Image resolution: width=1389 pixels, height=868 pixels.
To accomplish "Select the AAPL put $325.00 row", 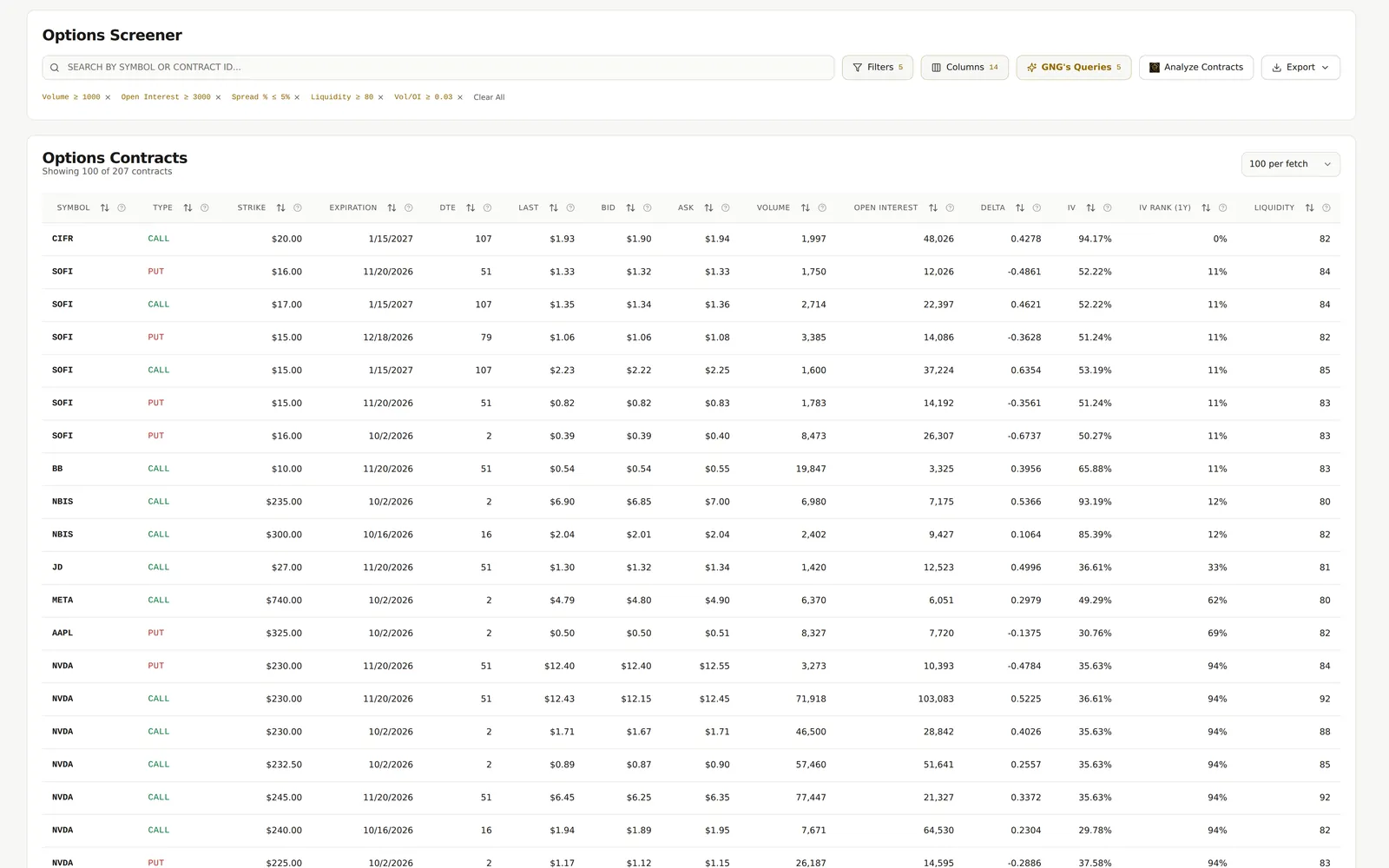I will 691,633.
